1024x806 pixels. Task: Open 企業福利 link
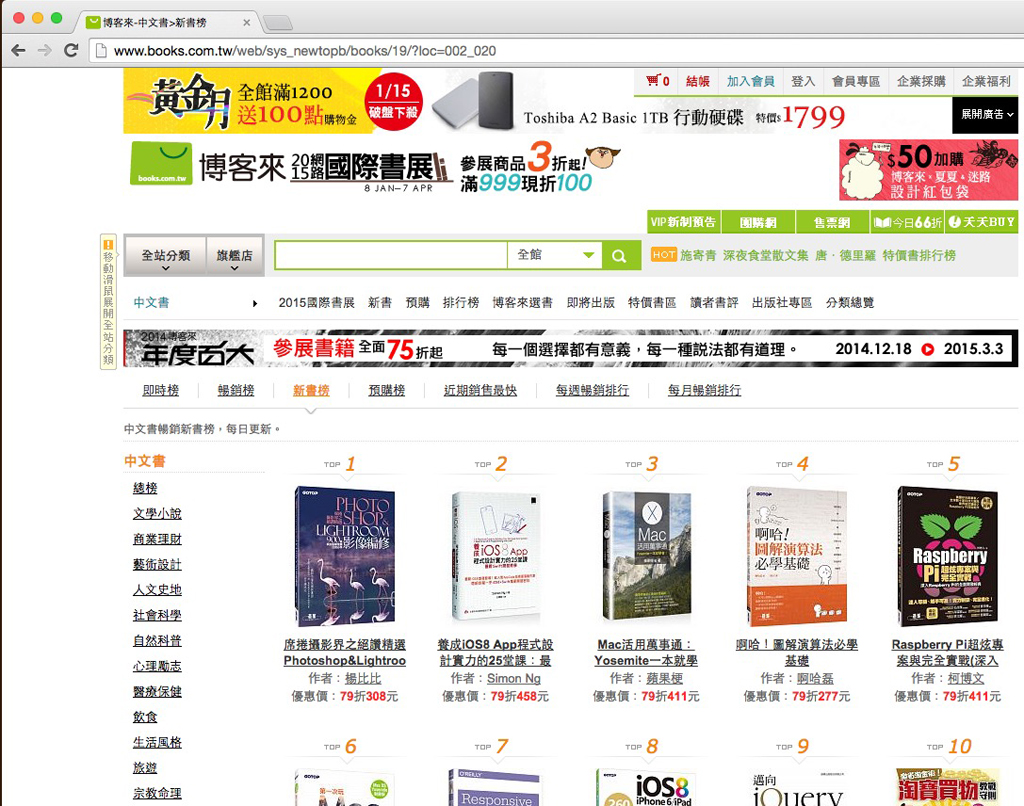986,81
